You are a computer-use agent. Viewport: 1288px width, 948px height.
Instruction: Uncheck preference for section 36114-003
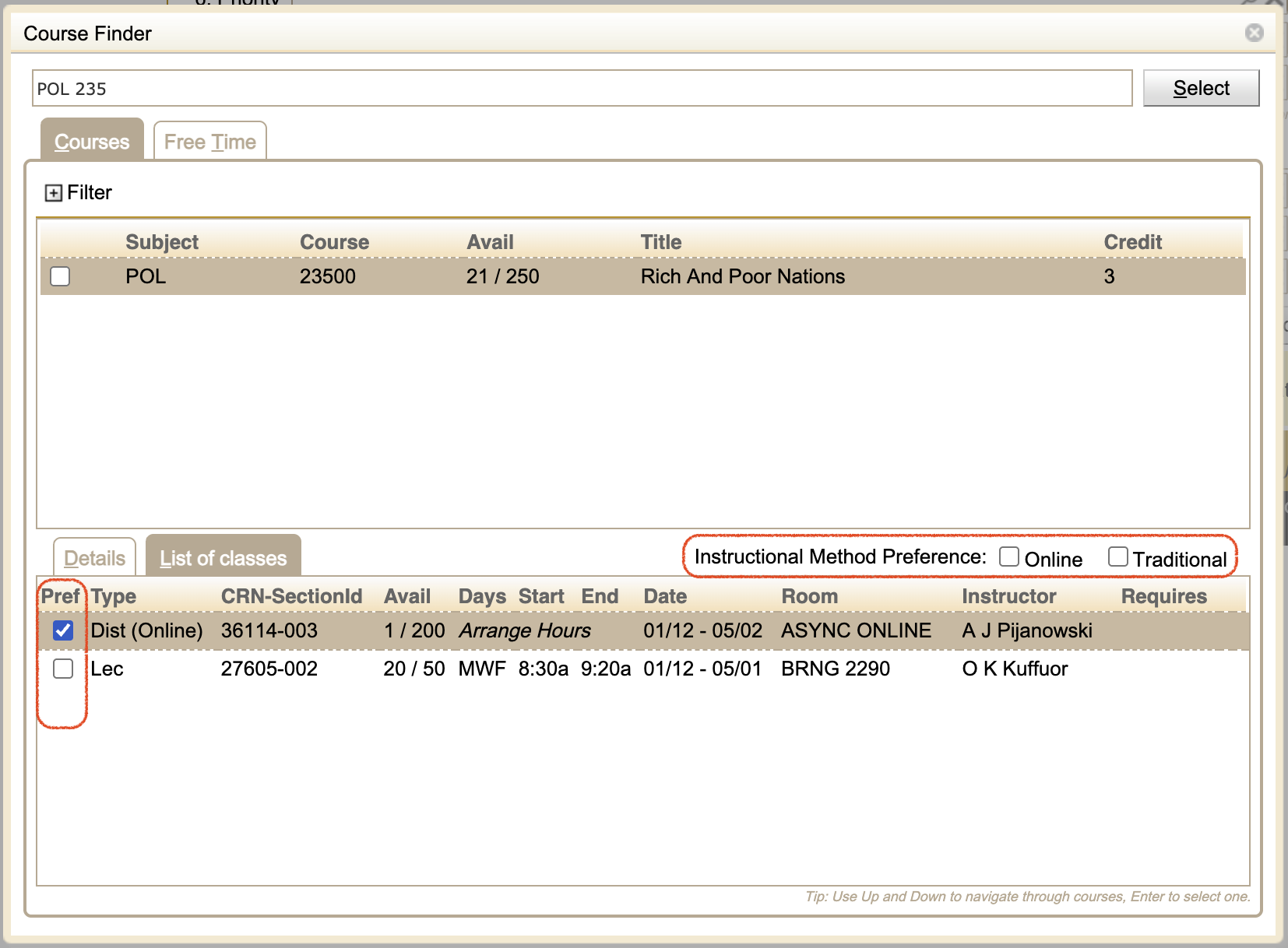click(63, 630)
